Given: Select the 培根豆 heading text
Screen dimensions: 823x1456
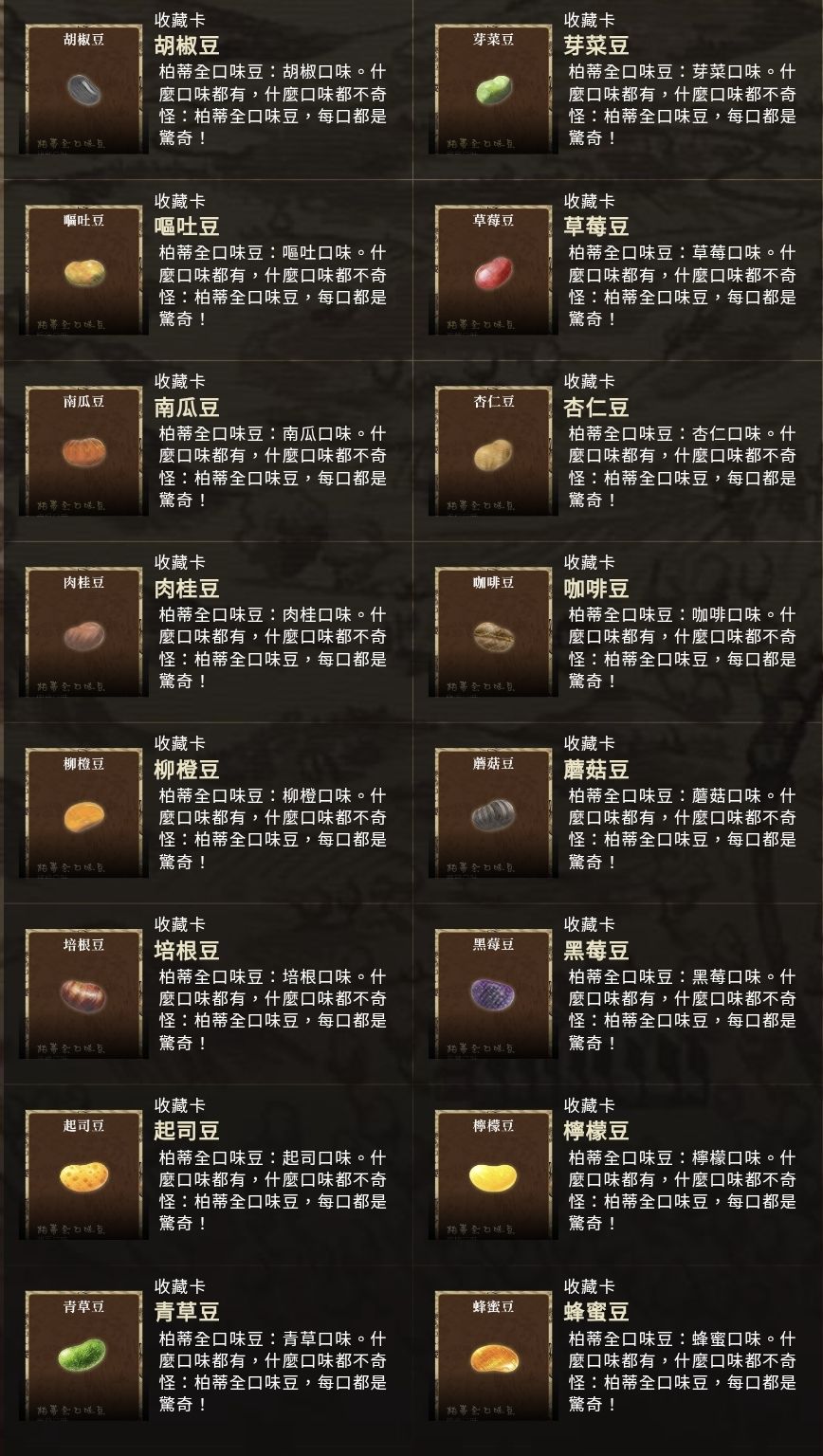Looking at the screenshot, I should coord(187,951).
